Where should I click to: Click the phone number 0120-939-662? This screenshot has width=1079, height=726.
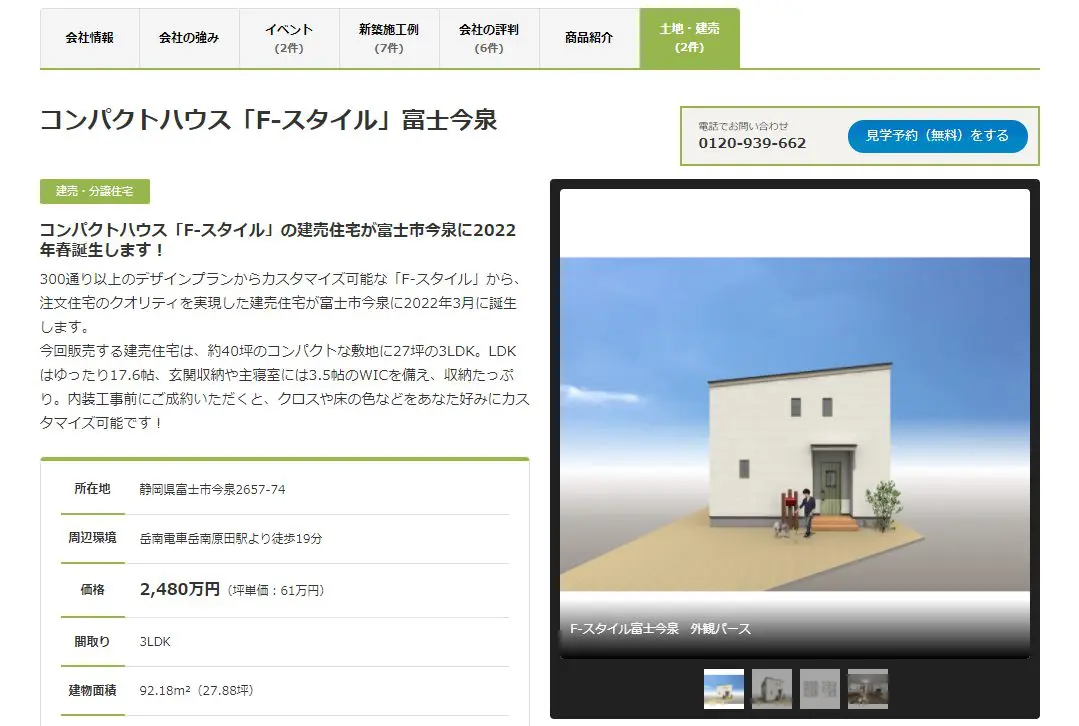(x=752, y=143)
